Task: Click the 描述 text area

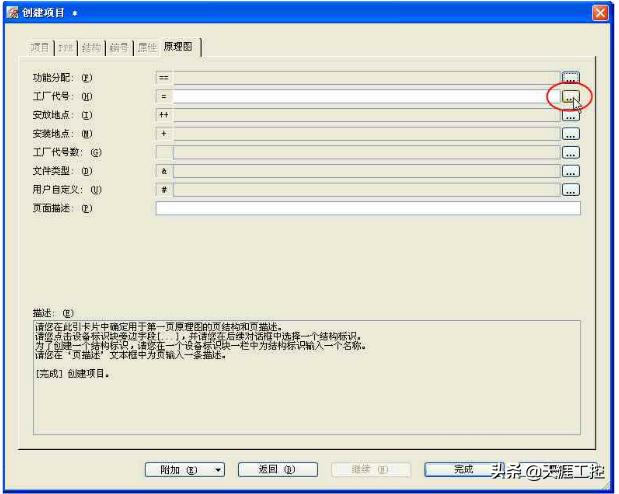Action: point(307,378)
